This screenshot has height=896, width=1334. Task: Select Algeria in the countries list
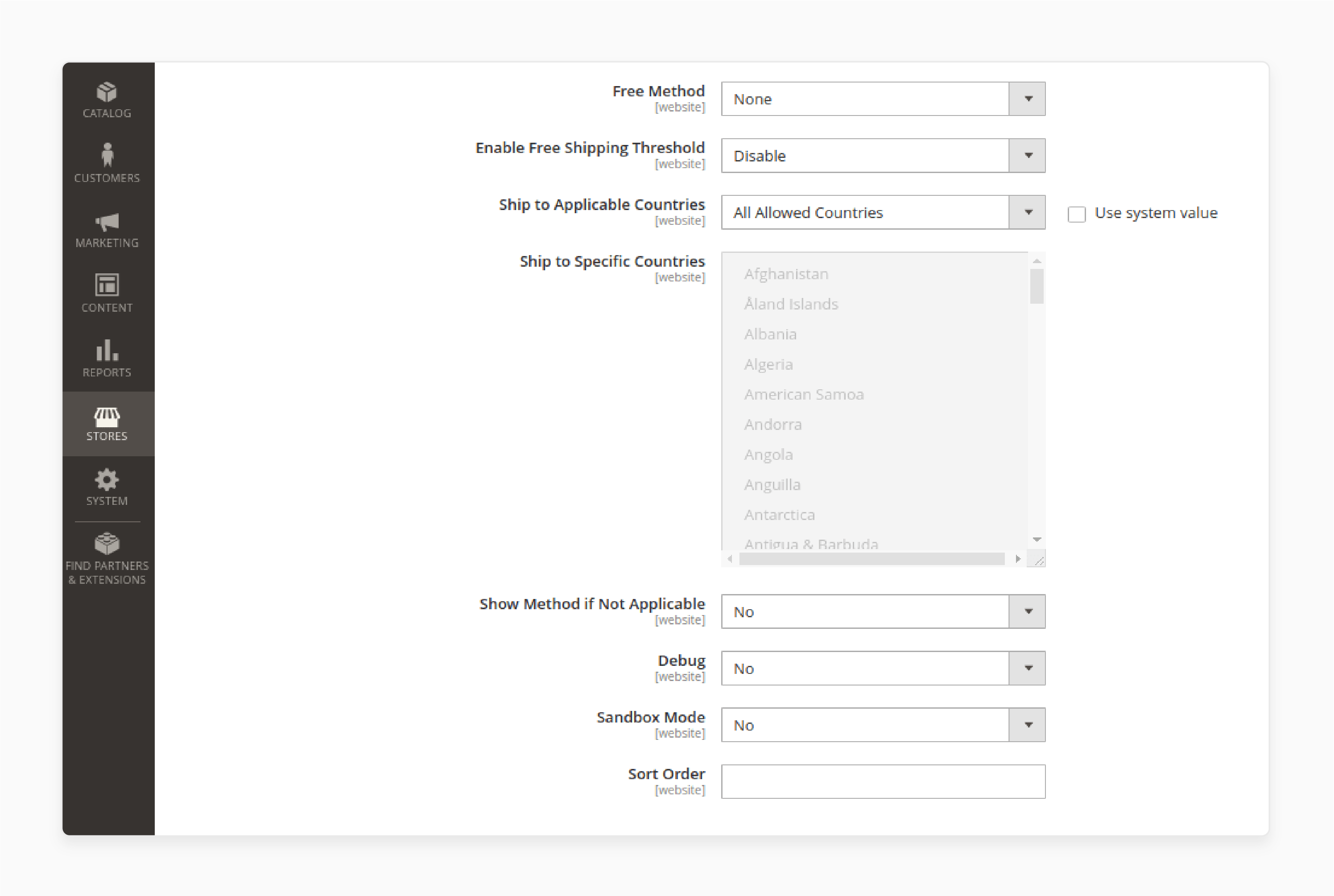tap(768, 364)
